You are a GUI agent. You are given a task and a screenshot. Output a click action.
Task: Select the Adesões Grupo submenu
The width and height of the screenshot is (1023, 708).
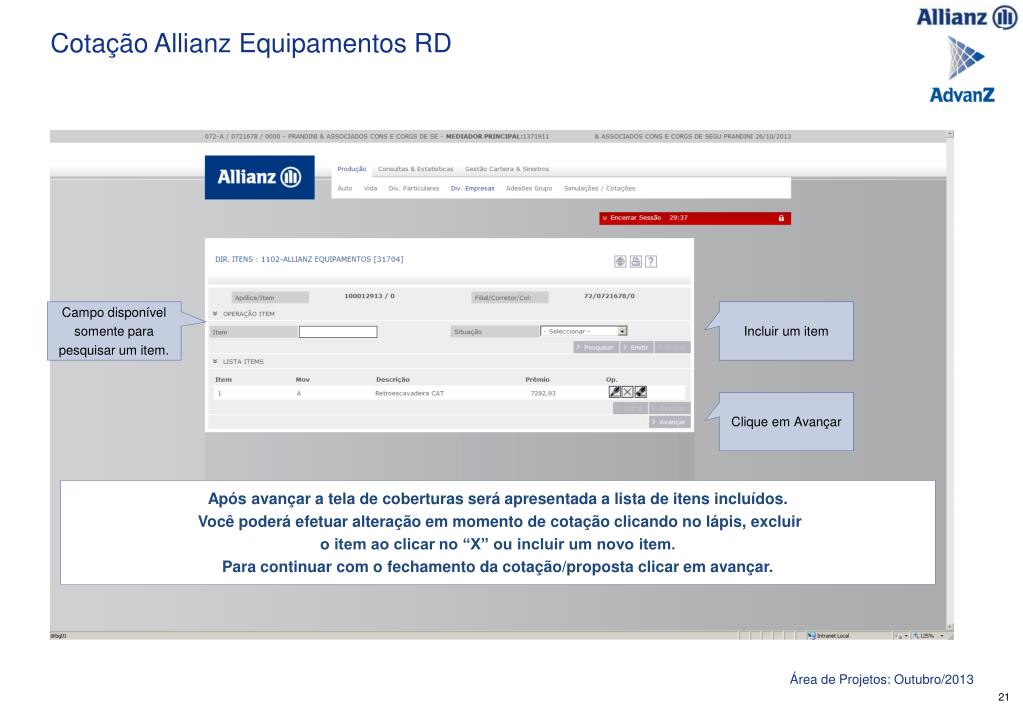click(529, 189)
